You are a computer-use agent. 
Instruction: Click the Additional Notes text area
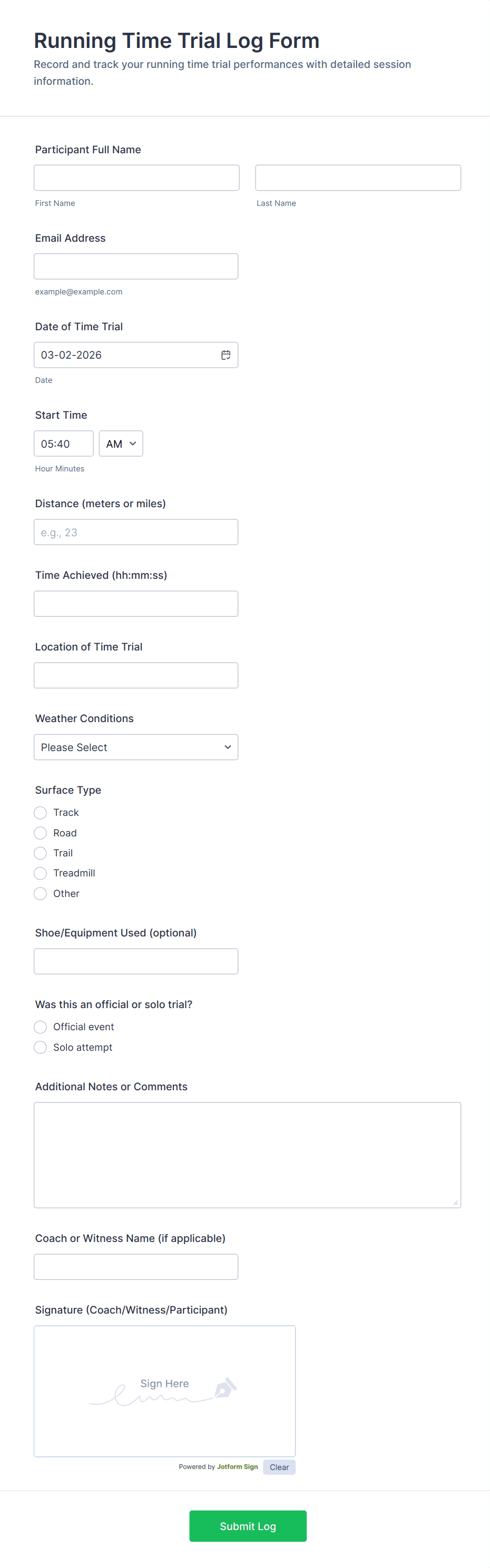pos(247,1155)
